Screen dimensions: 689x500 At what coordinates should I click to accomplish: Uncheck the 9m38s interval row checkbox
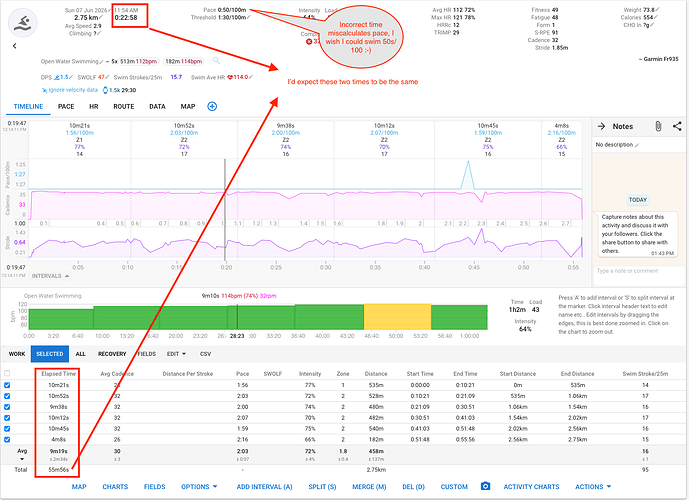point(7,407)
